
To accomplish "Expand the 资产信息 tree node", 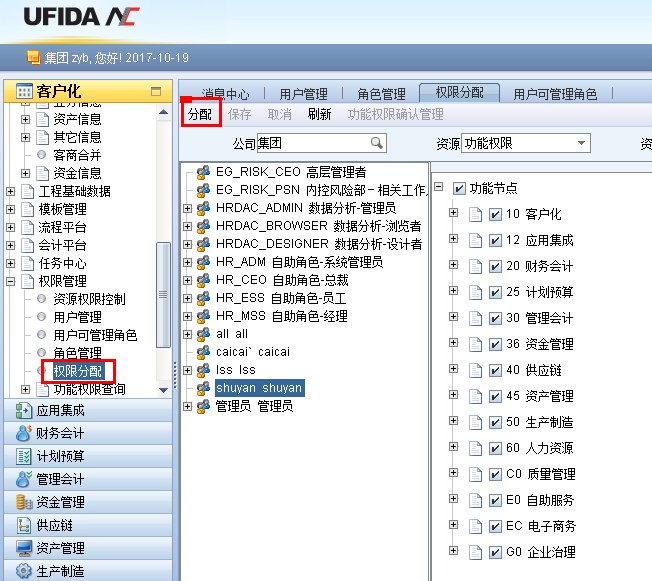I will (26, 119).
